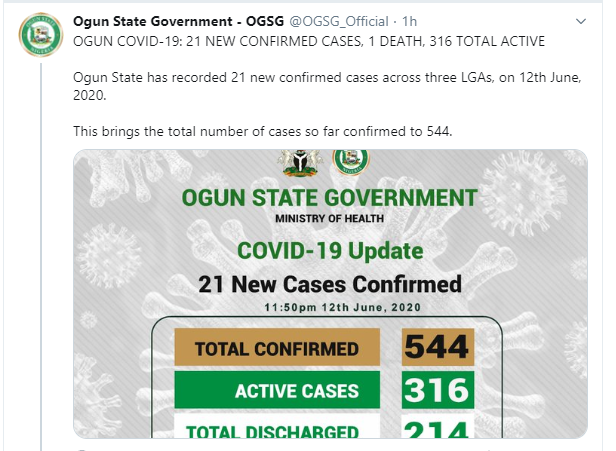Click the Nigerian coat of arms in the image

300,163
